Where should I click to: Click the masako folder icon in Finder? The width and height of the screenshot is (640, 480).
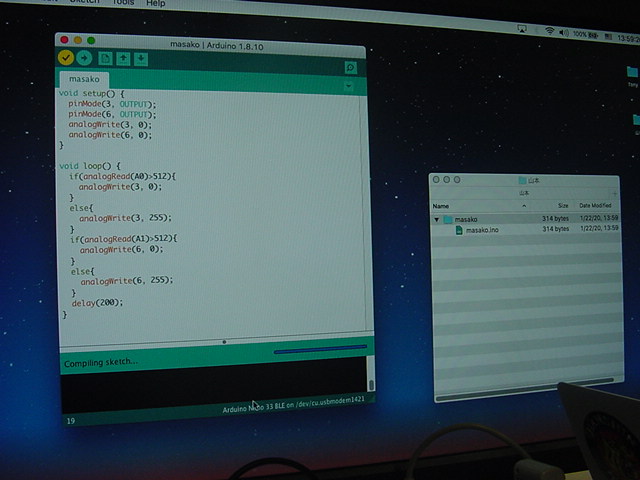click(x=448, y=220)
